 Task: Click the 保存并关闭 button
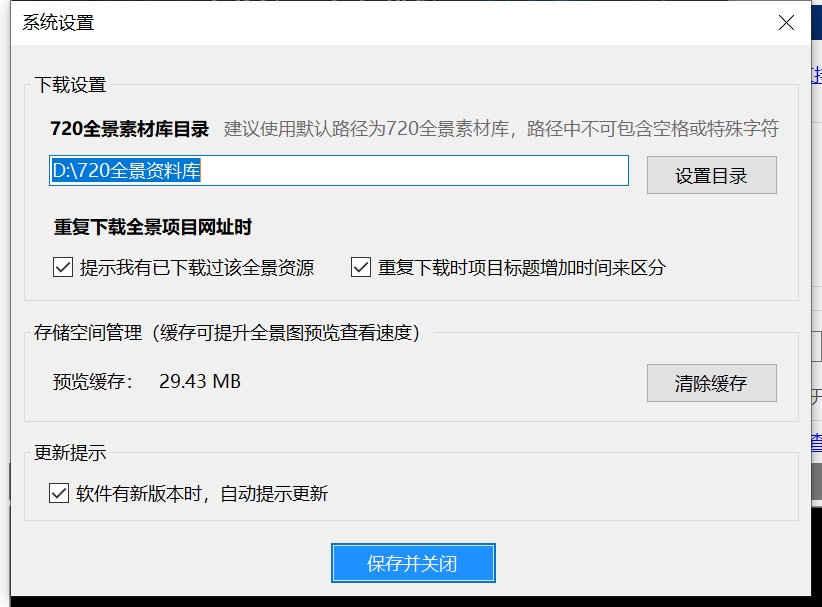[x=413, y=563]
